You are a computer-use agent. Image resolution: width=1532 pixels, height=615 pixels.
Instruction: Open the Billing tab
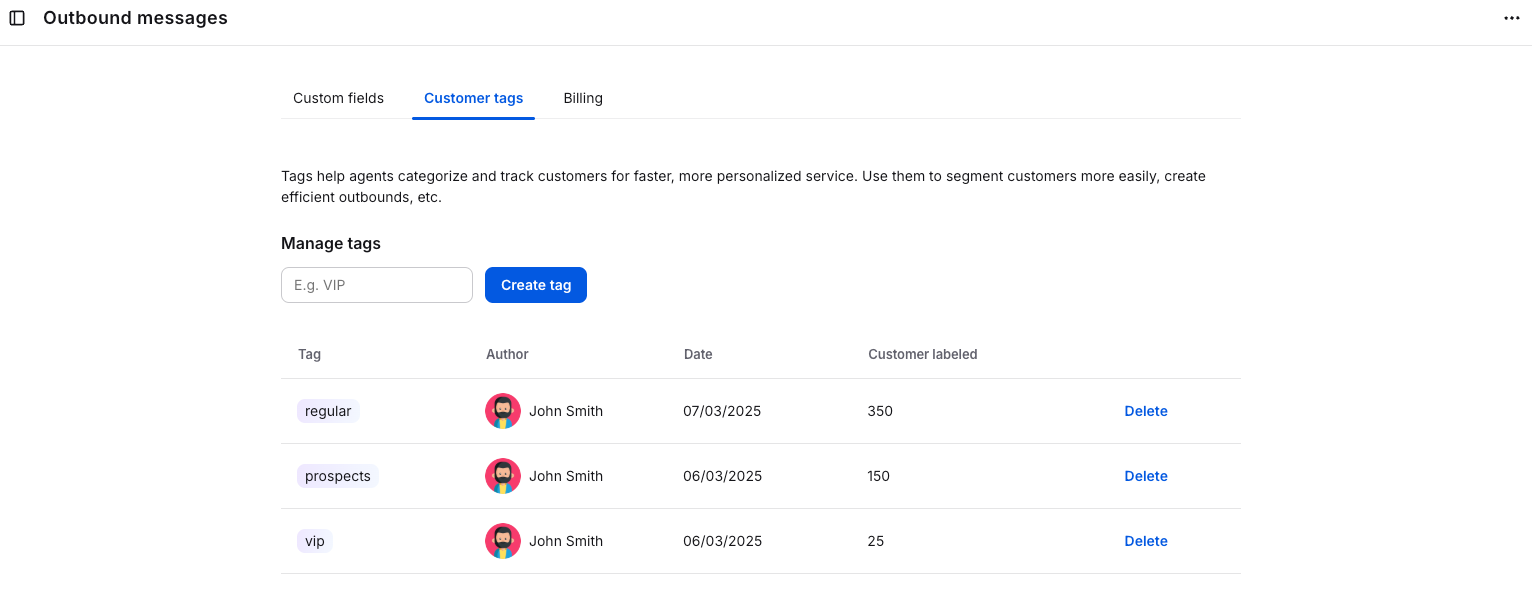(583, 98)
